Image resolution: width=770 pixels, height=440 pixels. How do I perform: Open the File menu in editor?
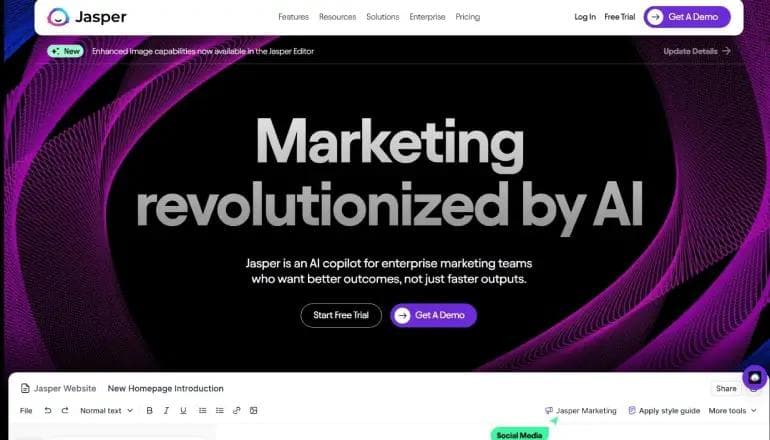pyautogui.click(x=26, y=411)
